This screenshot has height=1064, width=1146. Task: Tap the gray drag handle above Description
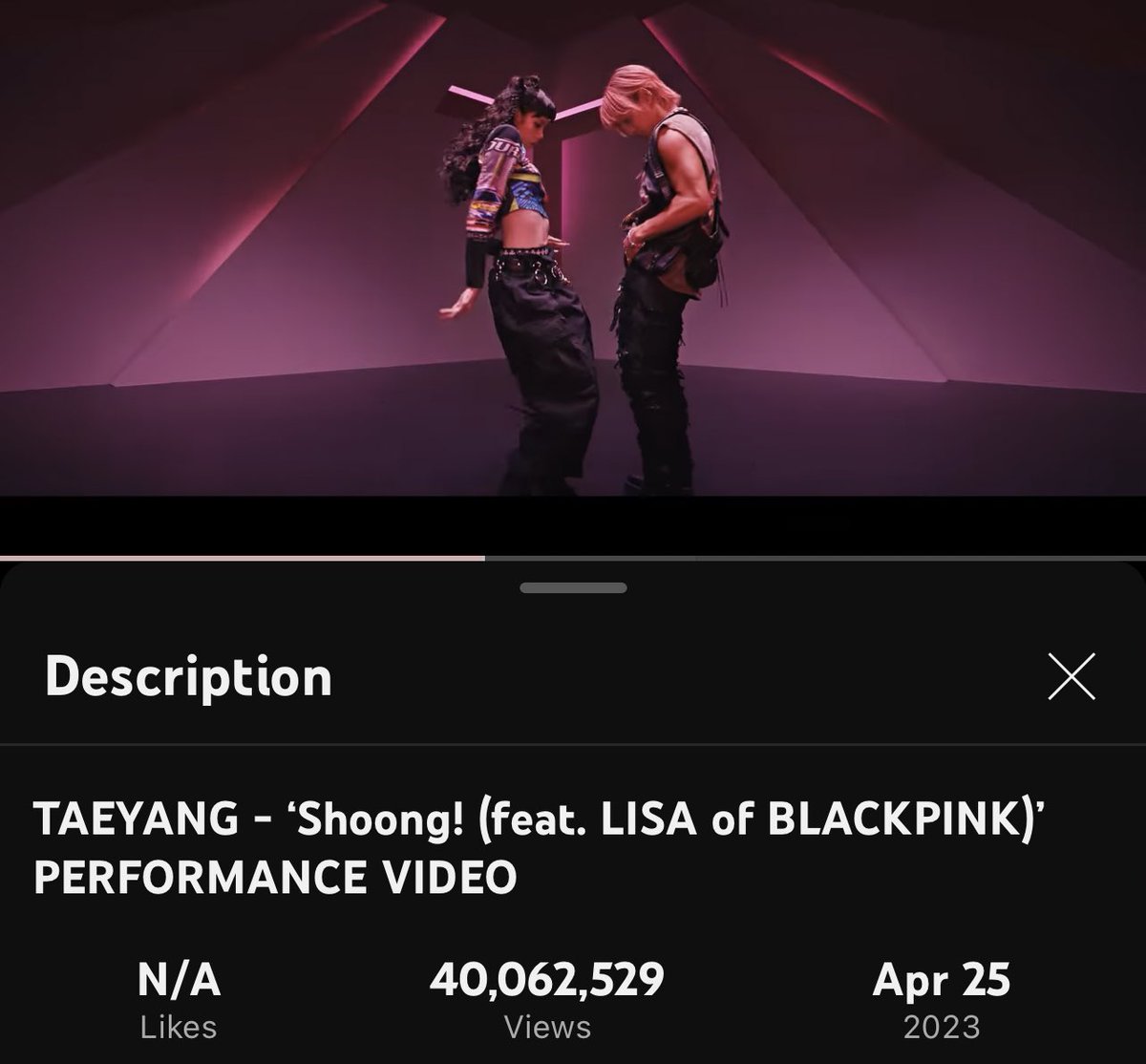click(x=573, y=588)
